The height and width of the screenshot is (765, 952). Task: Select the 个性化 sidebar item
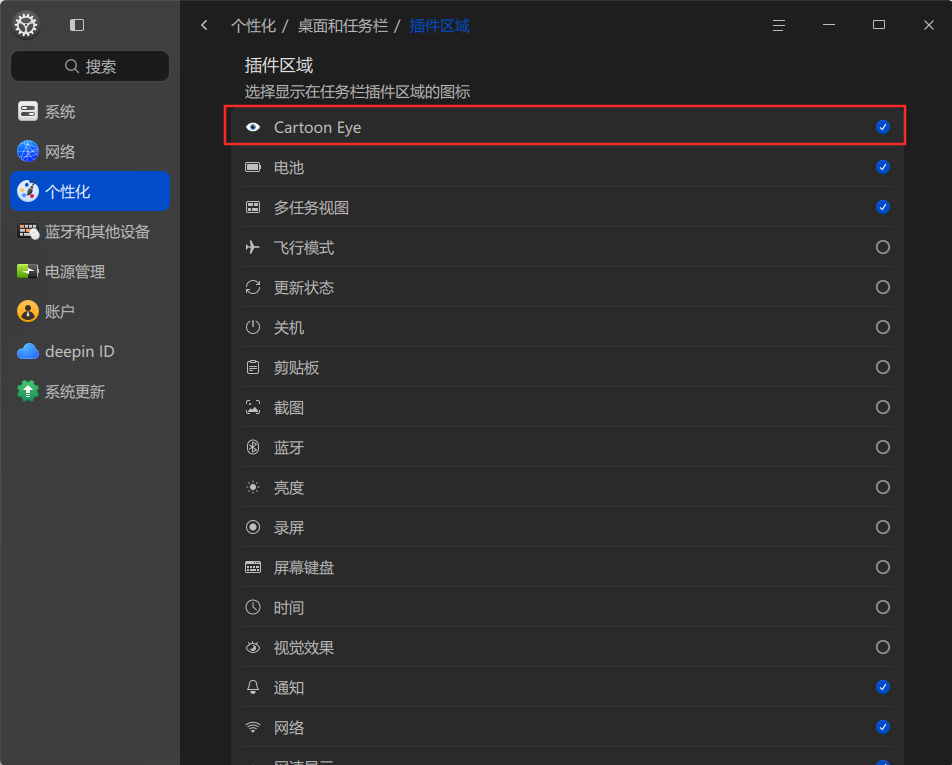(x=90, y=192)
